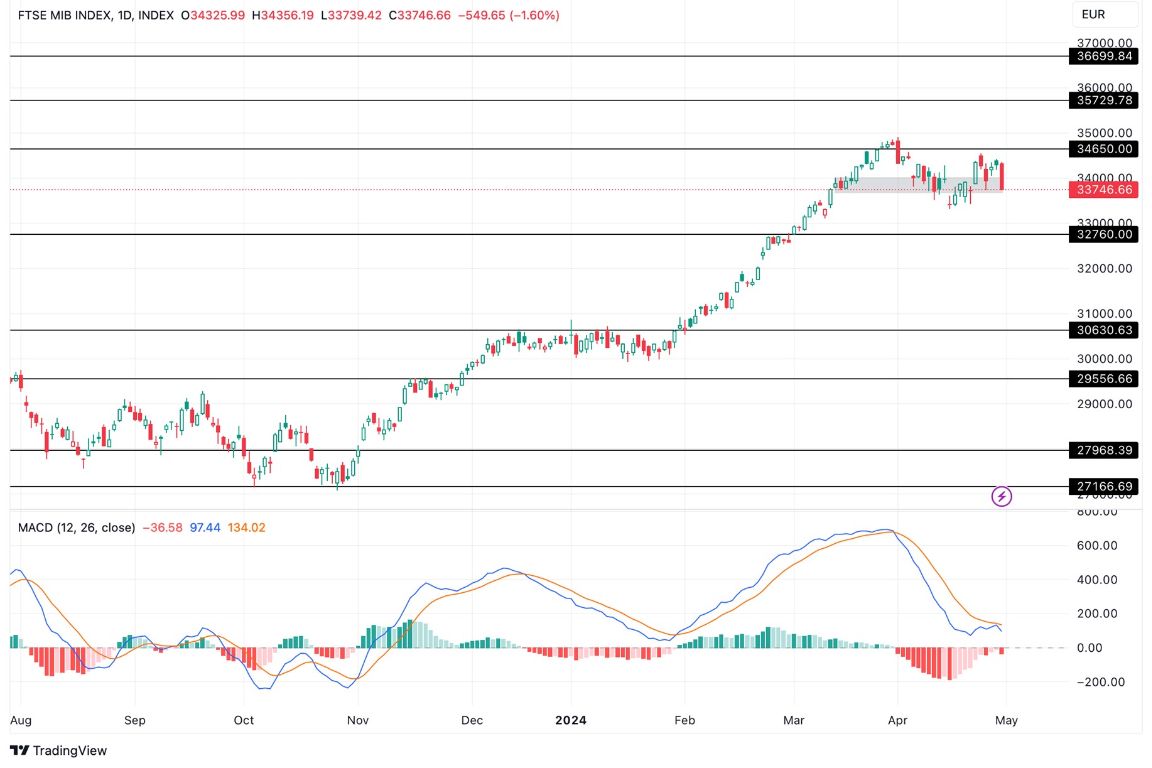Select the 27166.69 support level label
The height and width of the screenshot is (768, 1152).
(x=1104, y=485)
